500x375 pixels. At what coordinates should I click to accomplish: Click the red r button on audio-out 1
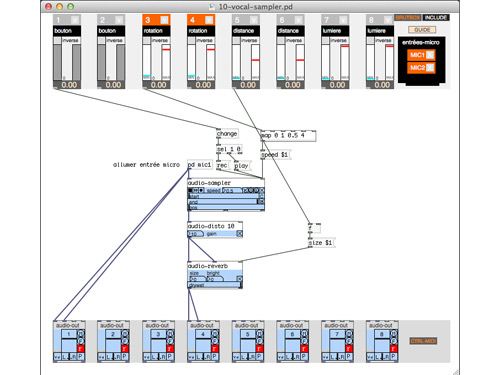80,349
